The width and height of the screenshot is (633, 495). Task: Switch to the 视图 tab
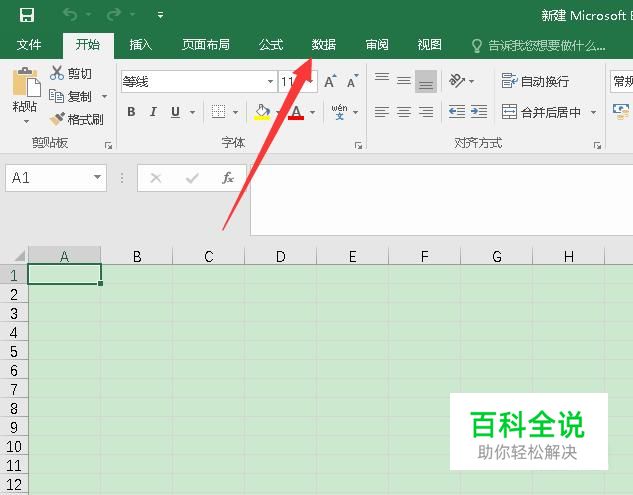click(x=430, y=44)
